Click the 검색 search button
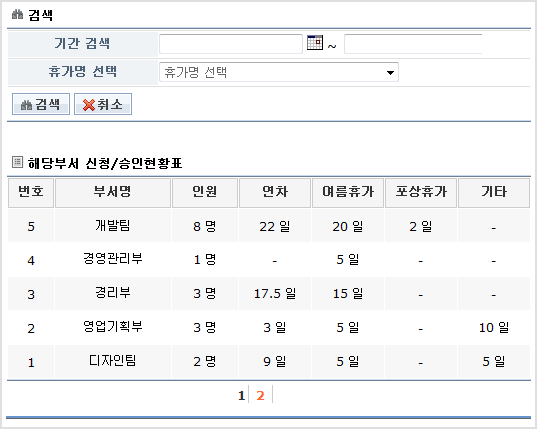 click(x=41, y=104)
